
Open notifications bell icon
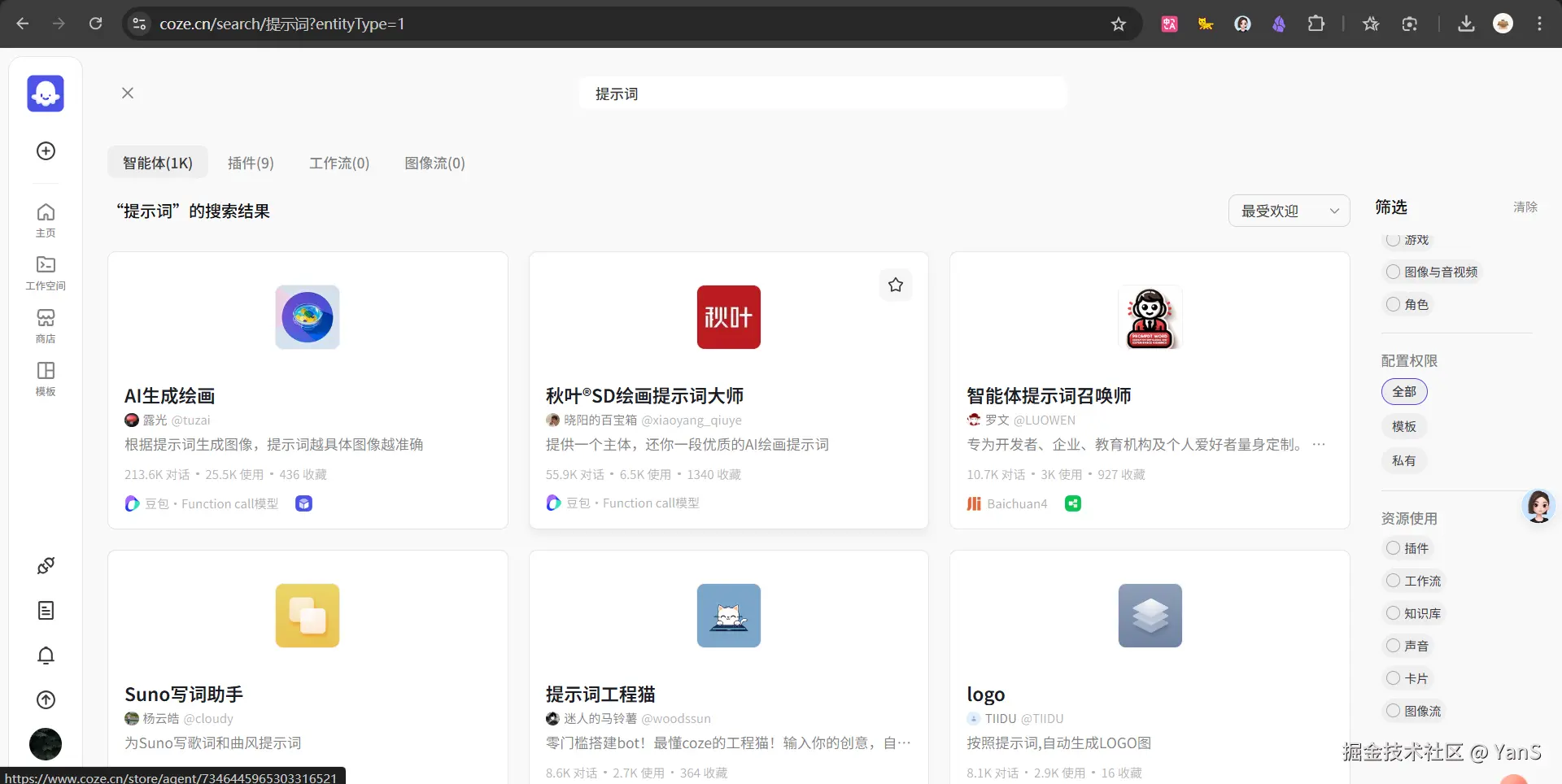pyautogui.click(x=46, y=656)
